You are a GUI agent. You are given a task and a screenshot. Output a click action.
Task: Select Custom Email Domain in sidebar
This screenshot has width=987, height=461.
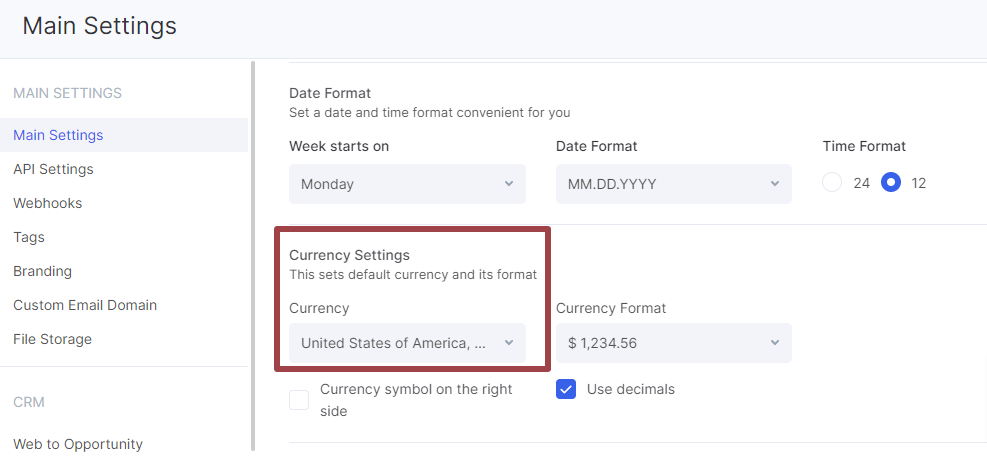(x=85, y=305)
